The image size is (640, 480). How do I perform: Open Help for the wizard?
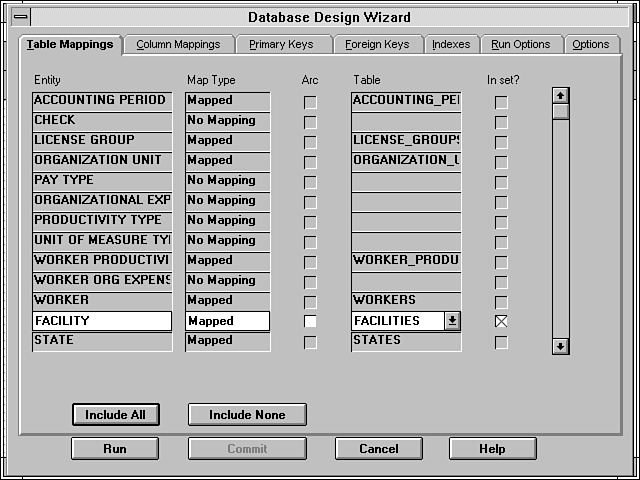(x=492, y=449)
